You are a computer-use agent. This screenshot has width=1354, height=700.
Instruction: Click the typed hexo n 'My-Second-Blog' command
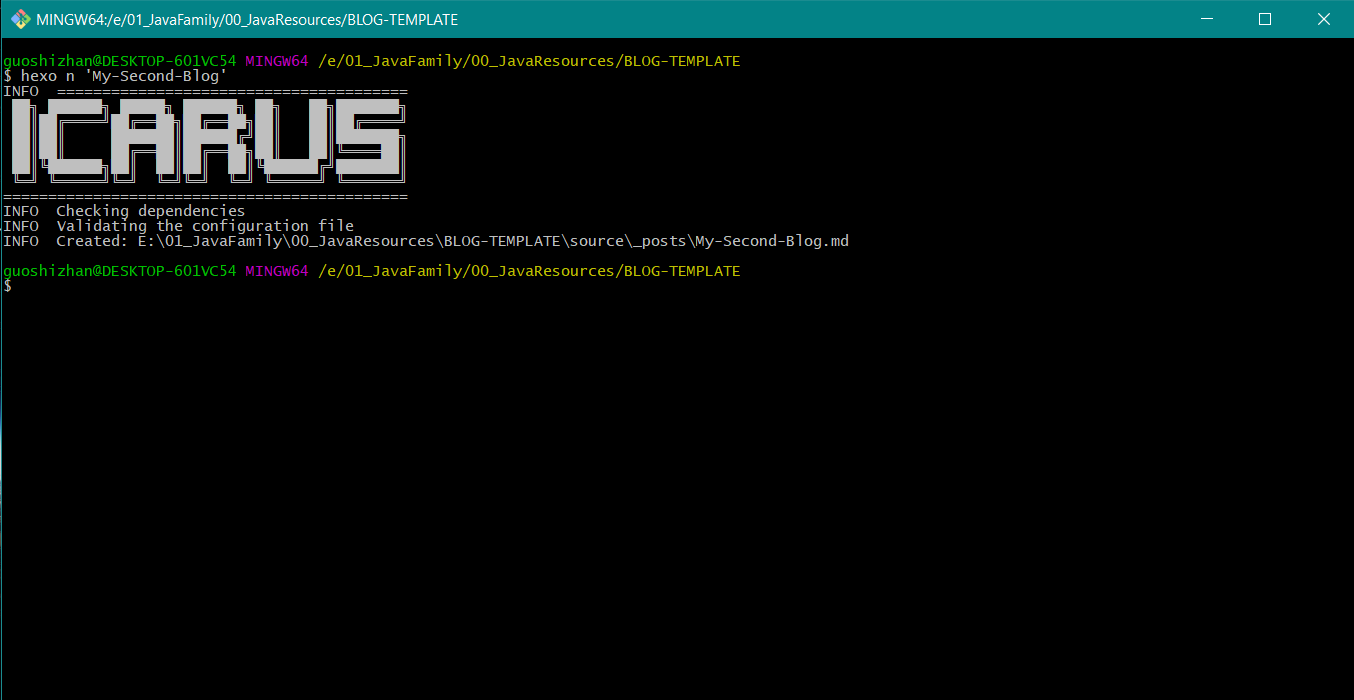(124, 76)
